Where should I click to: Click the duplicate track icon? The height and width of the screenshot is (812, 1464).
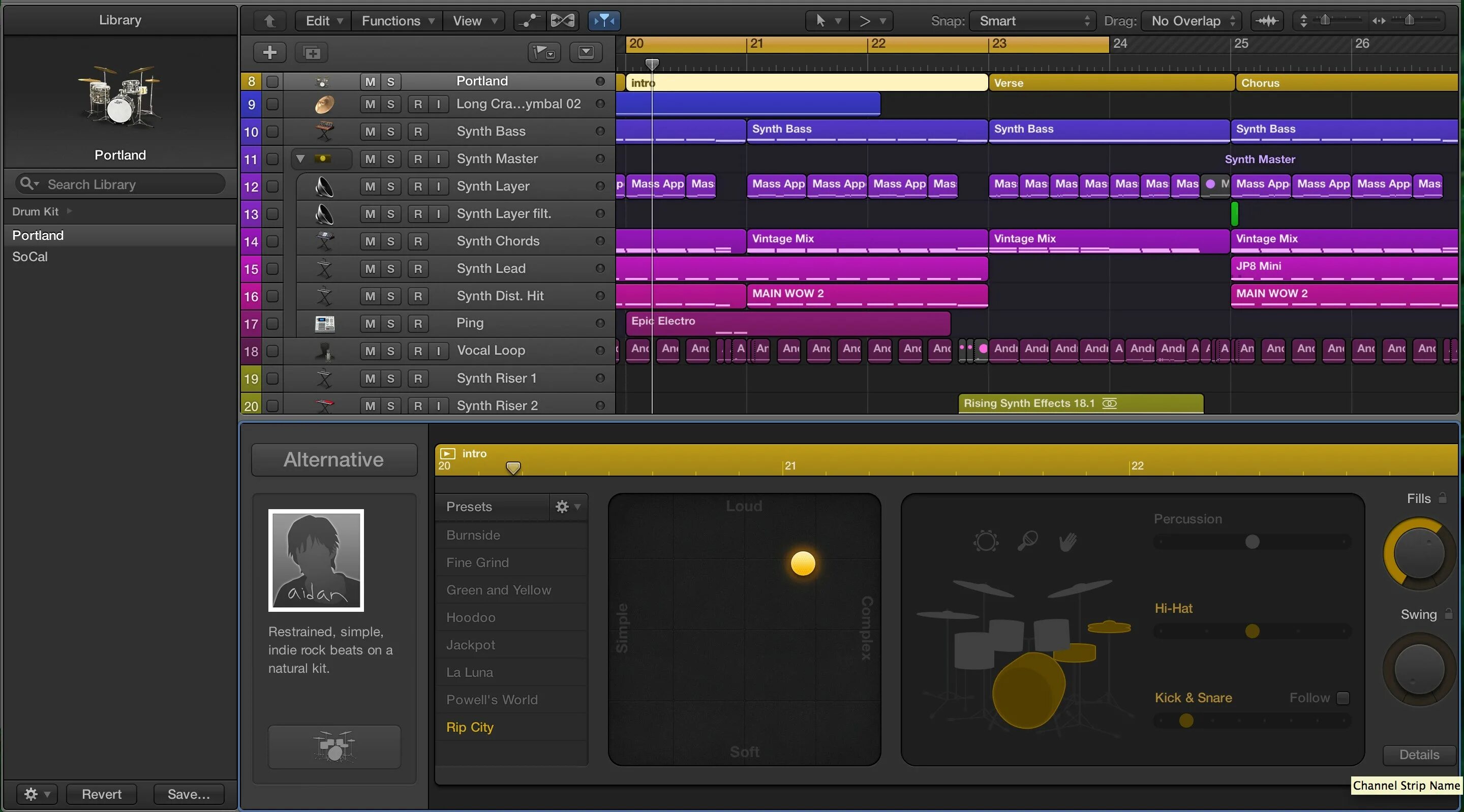pos(312,53)
